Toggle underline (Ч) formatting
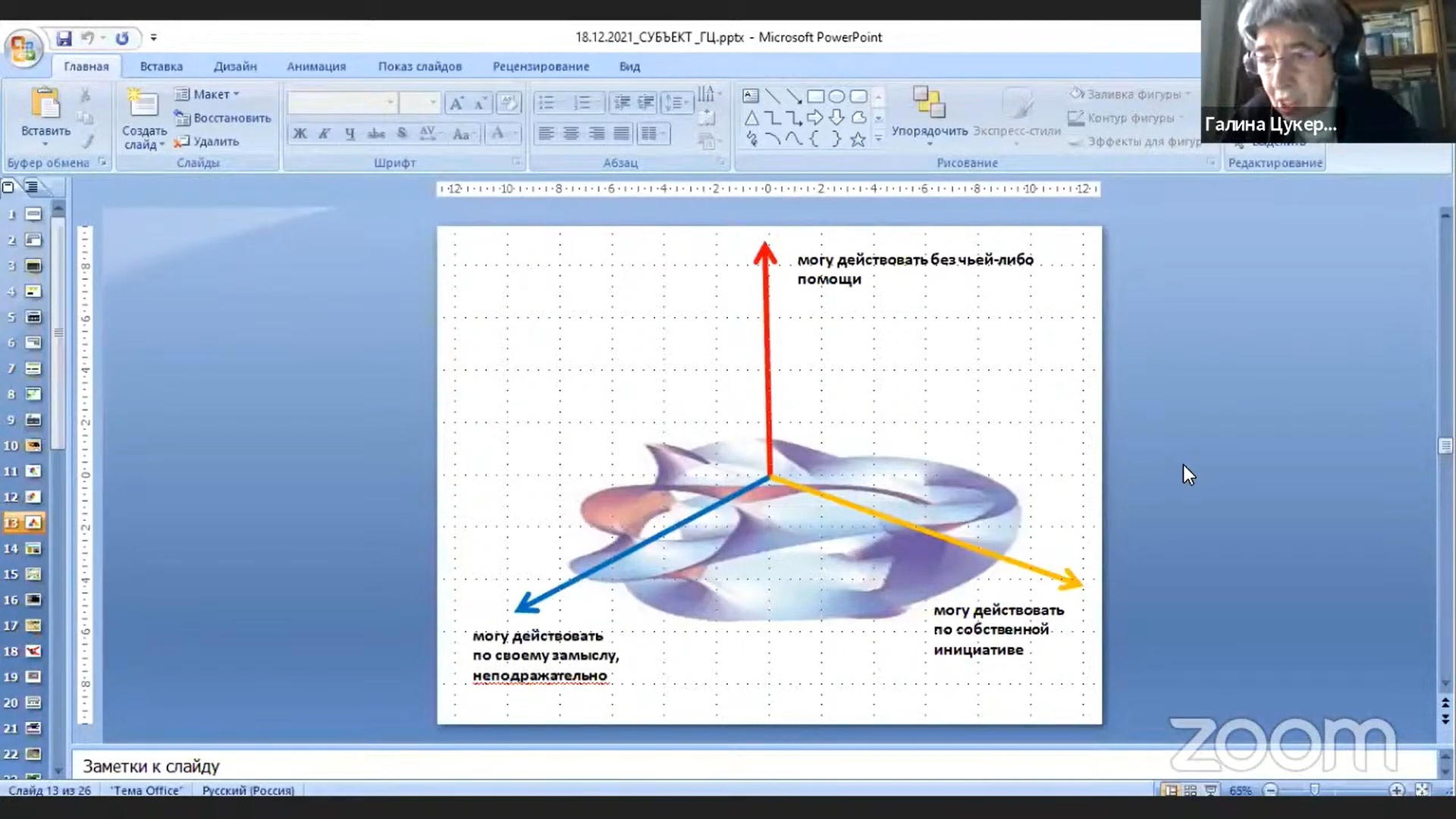The width and height of the screenshot is (1456, 819). [x=350, y=134]
